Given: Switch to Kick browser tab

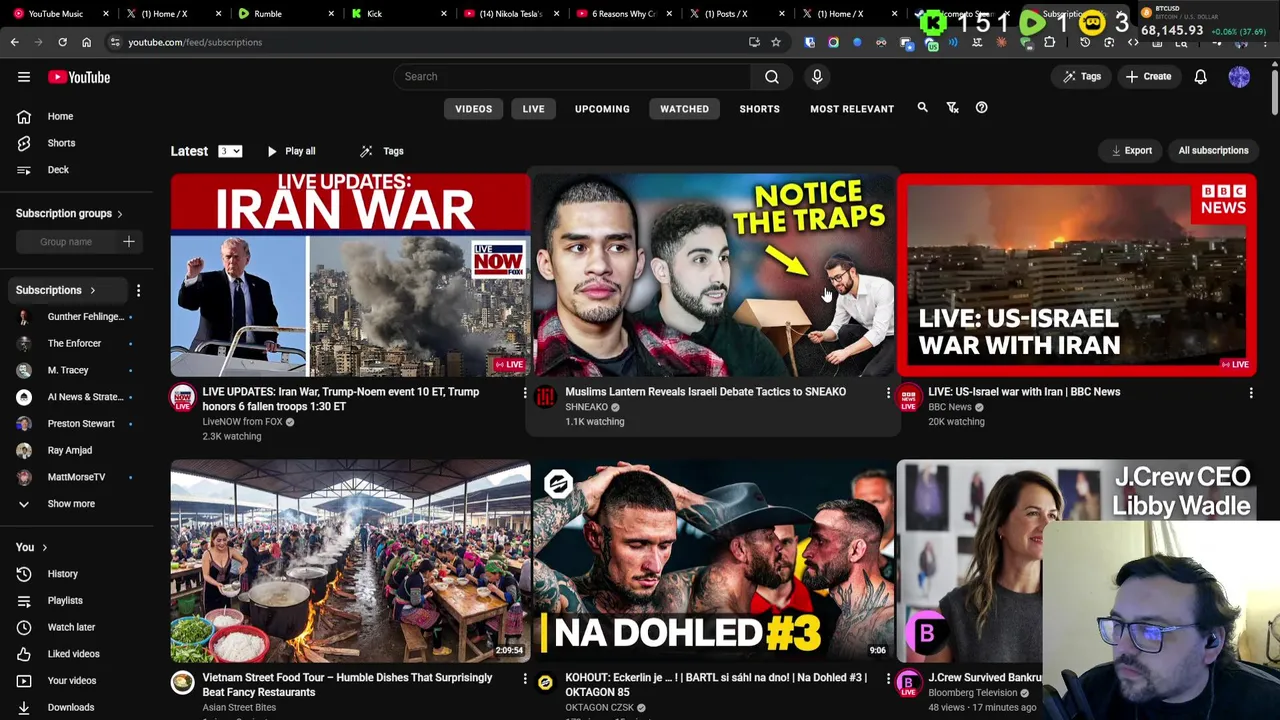Looking at the screenshot, I should 374,14.
